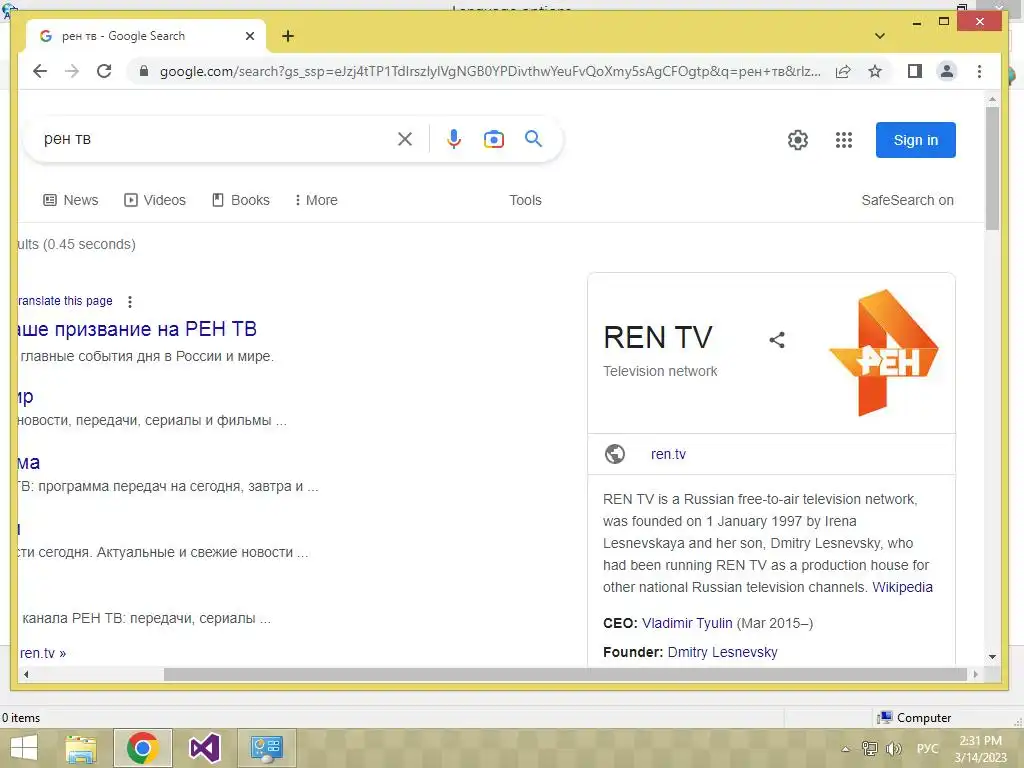Open the Windows Start button
Screen dimensions: 1024x768
(24, 748)
